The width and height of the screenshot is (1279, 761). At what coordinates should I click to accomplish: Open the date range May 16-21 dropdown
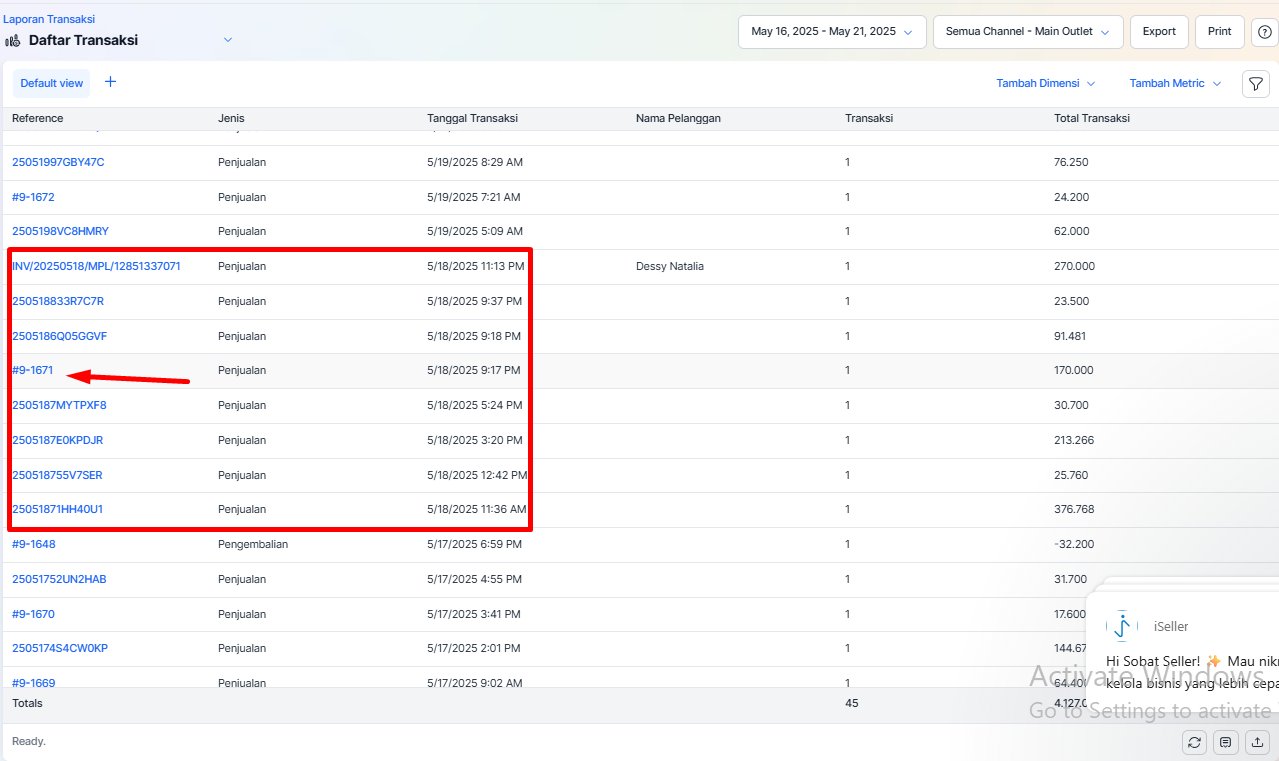832,32
